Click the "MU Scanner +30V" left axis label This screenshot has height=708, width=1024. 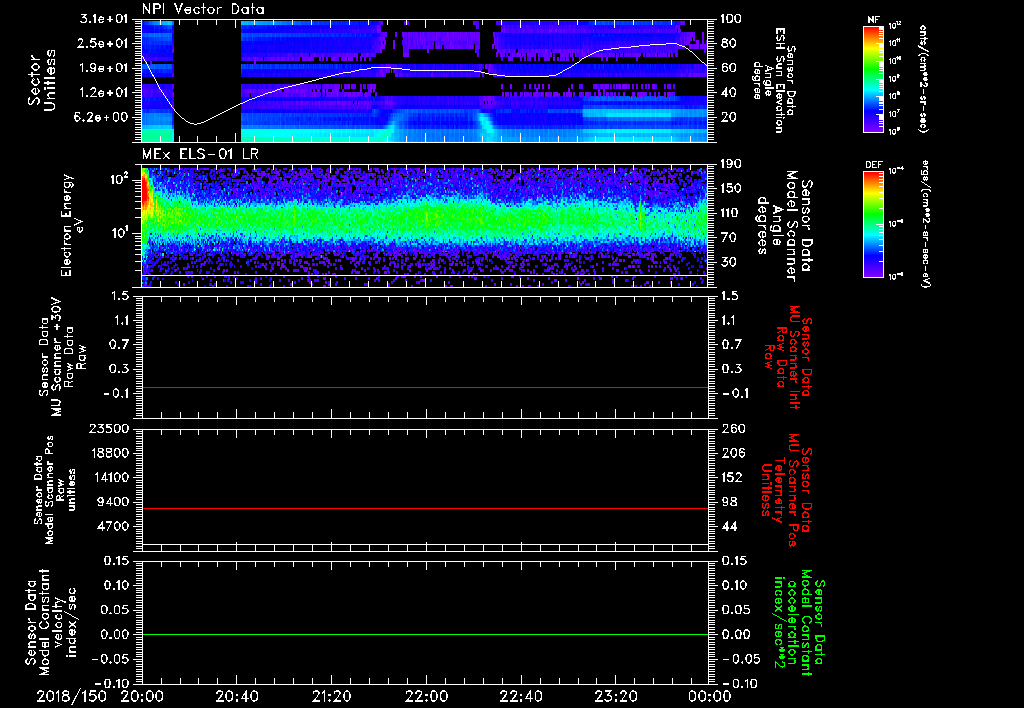pos(62,358)
